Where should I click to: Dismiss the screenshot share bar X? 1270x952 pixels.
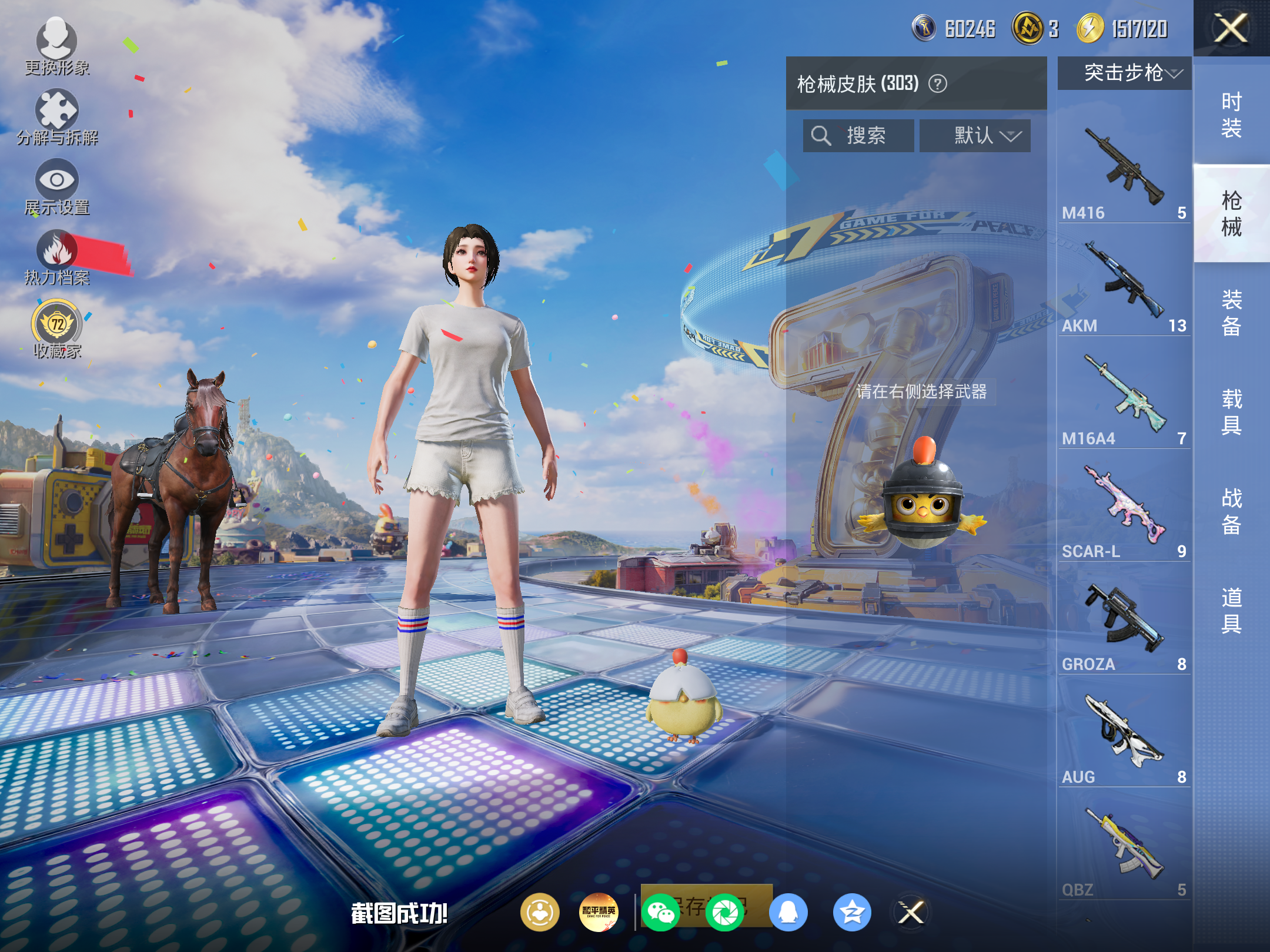[x=911, y=913]
